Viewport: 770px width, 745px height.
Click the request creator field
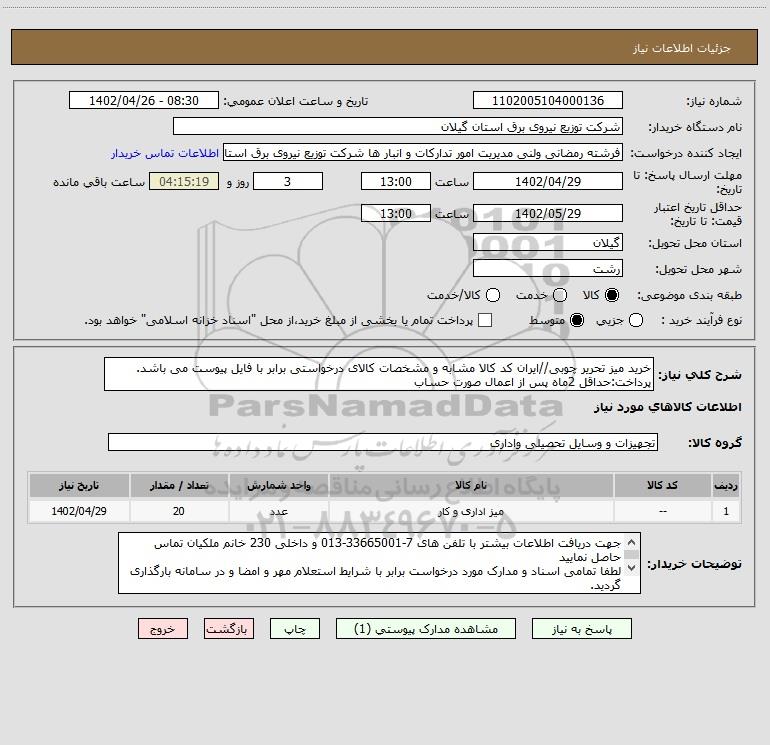click(423, 153)
